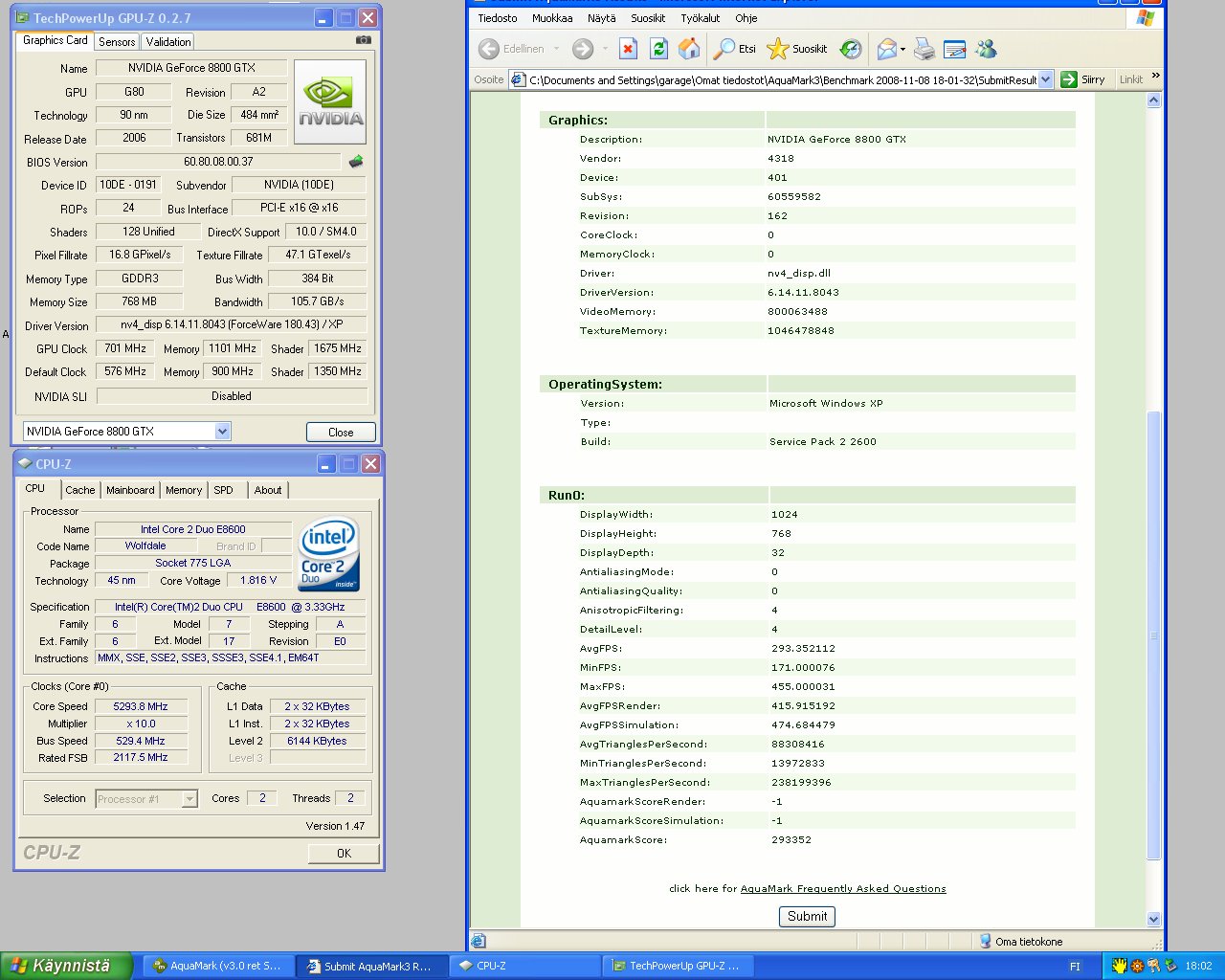Image resolution: width=1225 pixels, height=980 pixels.
Task: Expand the address bar dropdown
Action: point(1045,79)
